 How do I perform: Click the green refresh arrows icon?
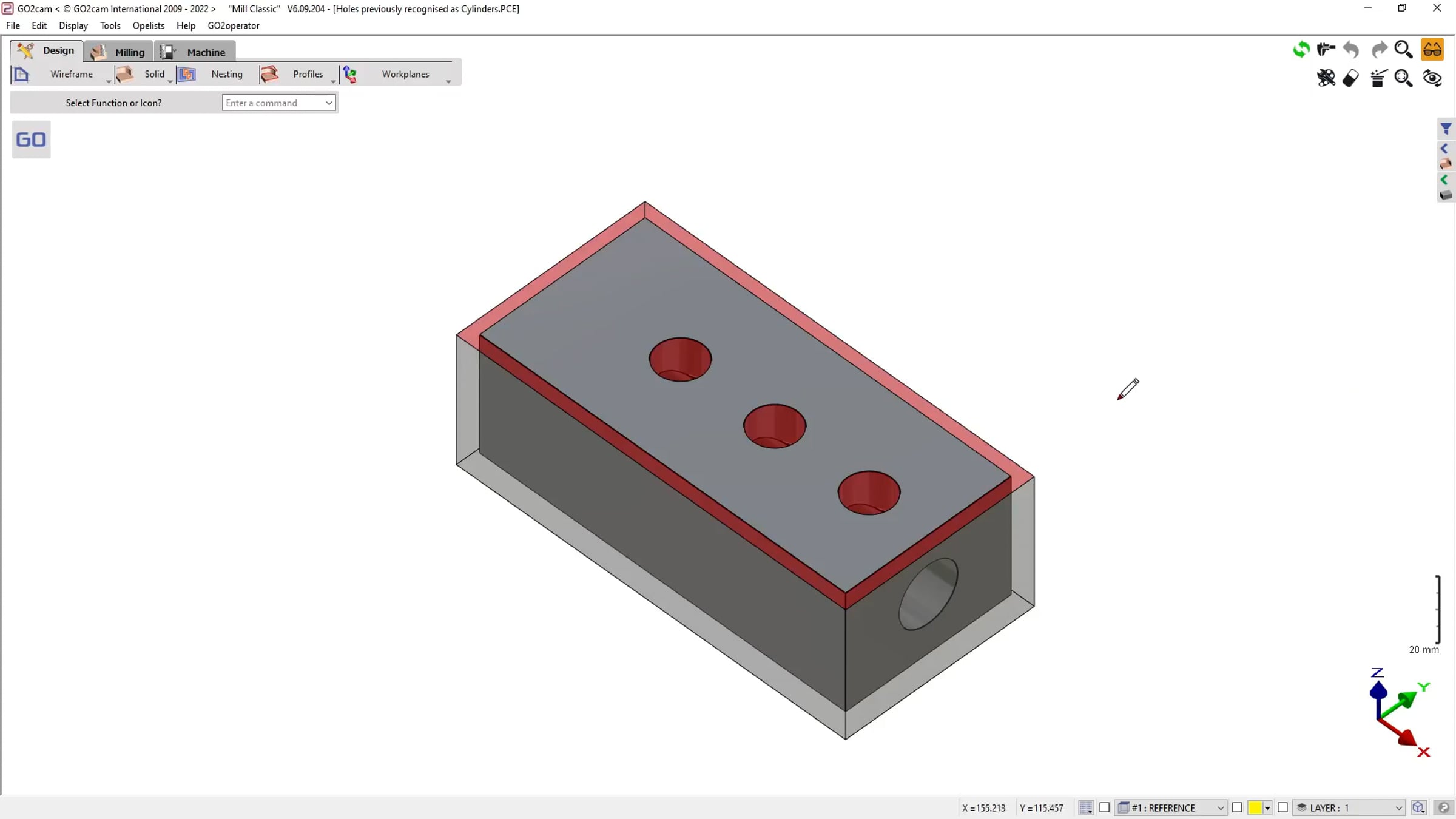[x=1301, y=49]
